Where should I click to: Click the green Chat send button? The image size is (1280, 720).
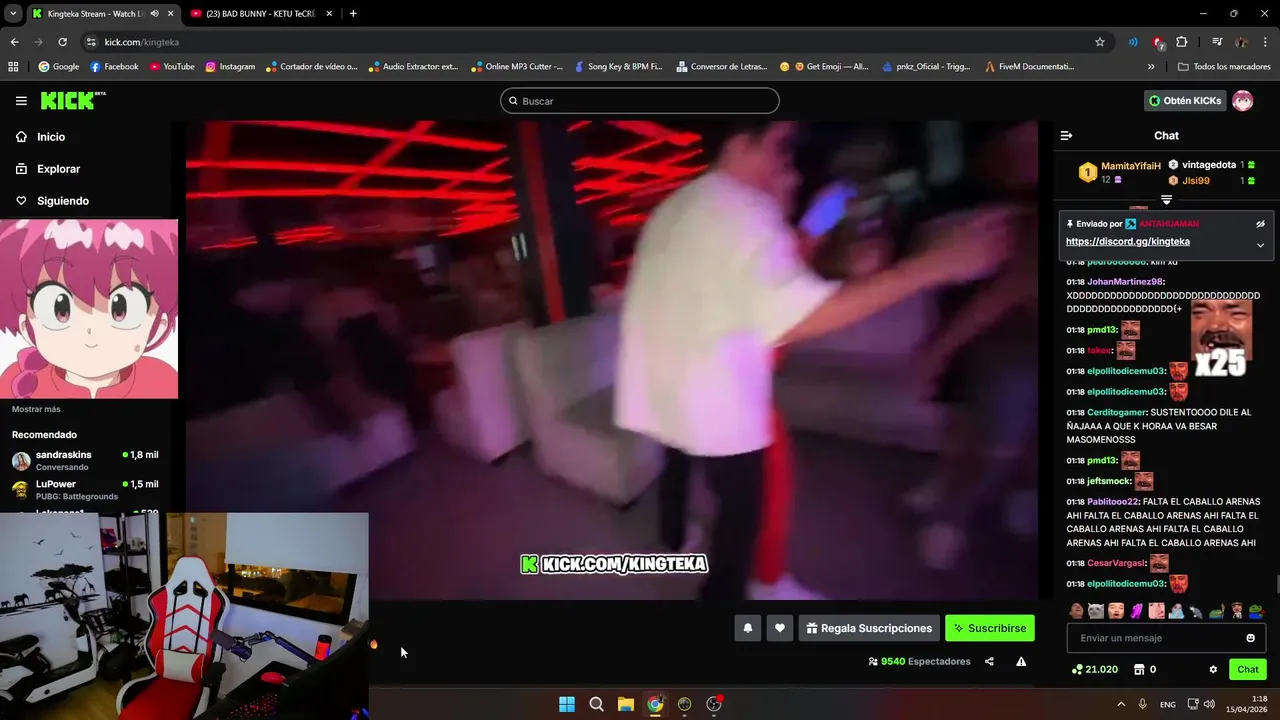pyautogui.click(x=1248, y=670)
